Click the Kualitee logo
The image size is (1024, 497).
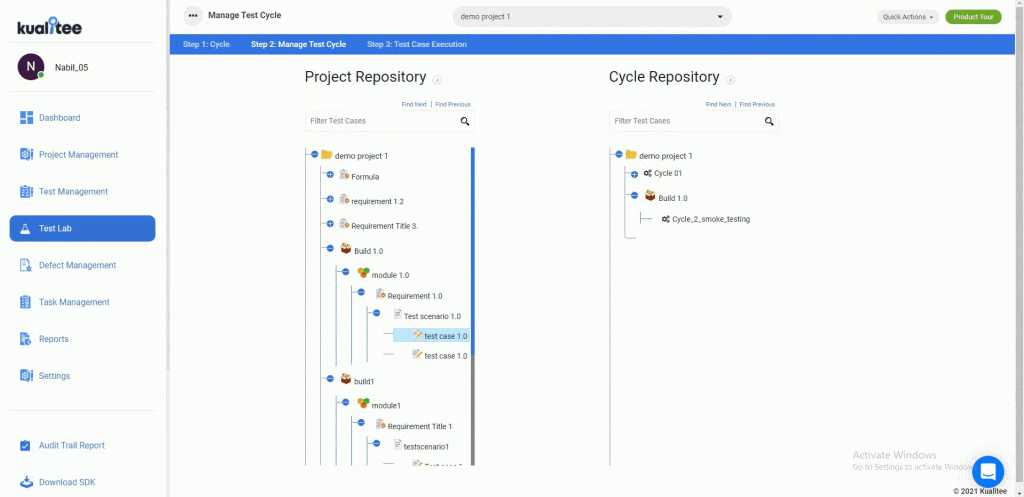pos(50,25)
